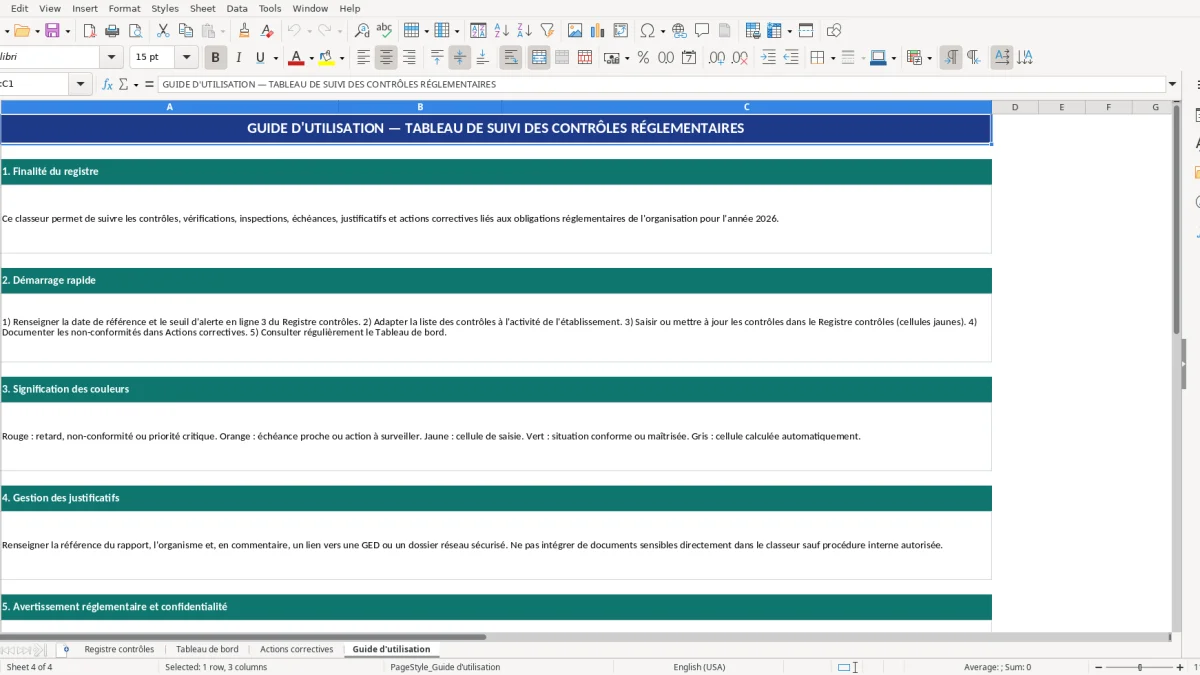Insert Comment speech bubble icon
The height and width of the screenshot is (675, 1200).
click(x=703, y=31)
